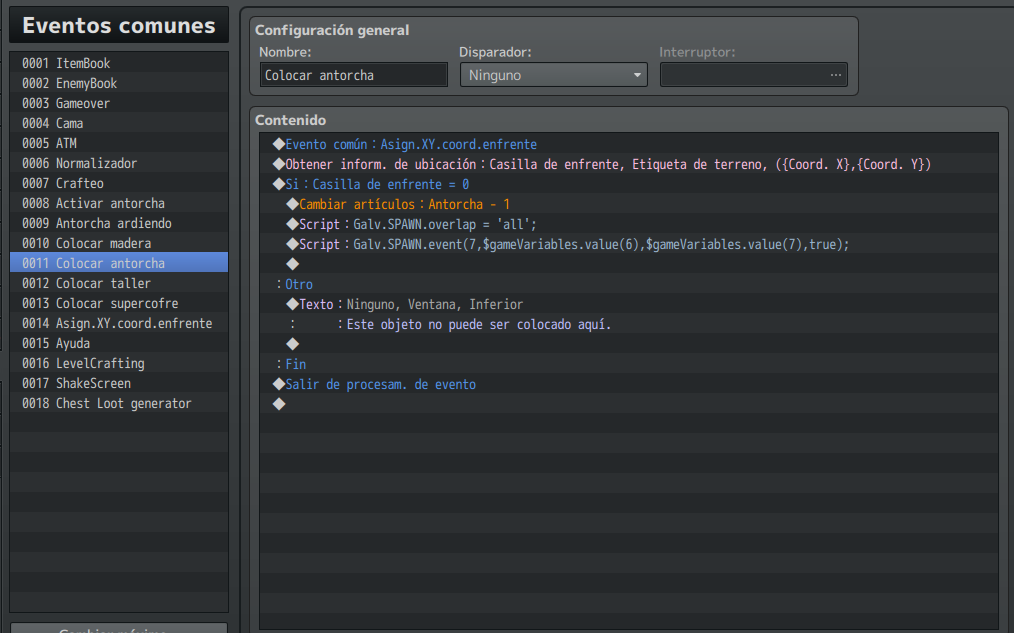The width and height of the screenshot is (1014, 633).
Task: Select the Obtener inform. de ubicación command
Action: 629,164
